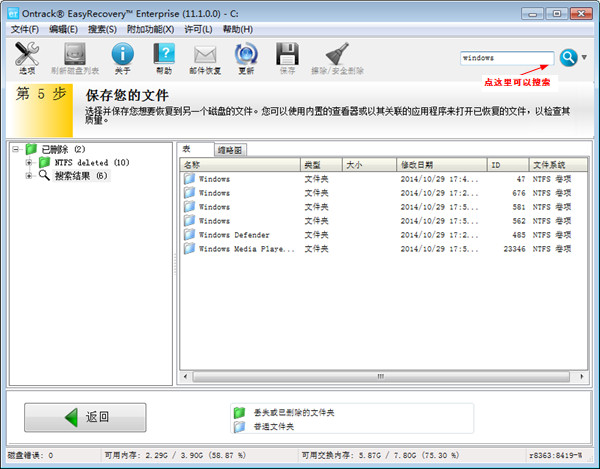Click the 可用内存 status bar entry
Screen dimensions: 600x469
click(x=175, y=456)
